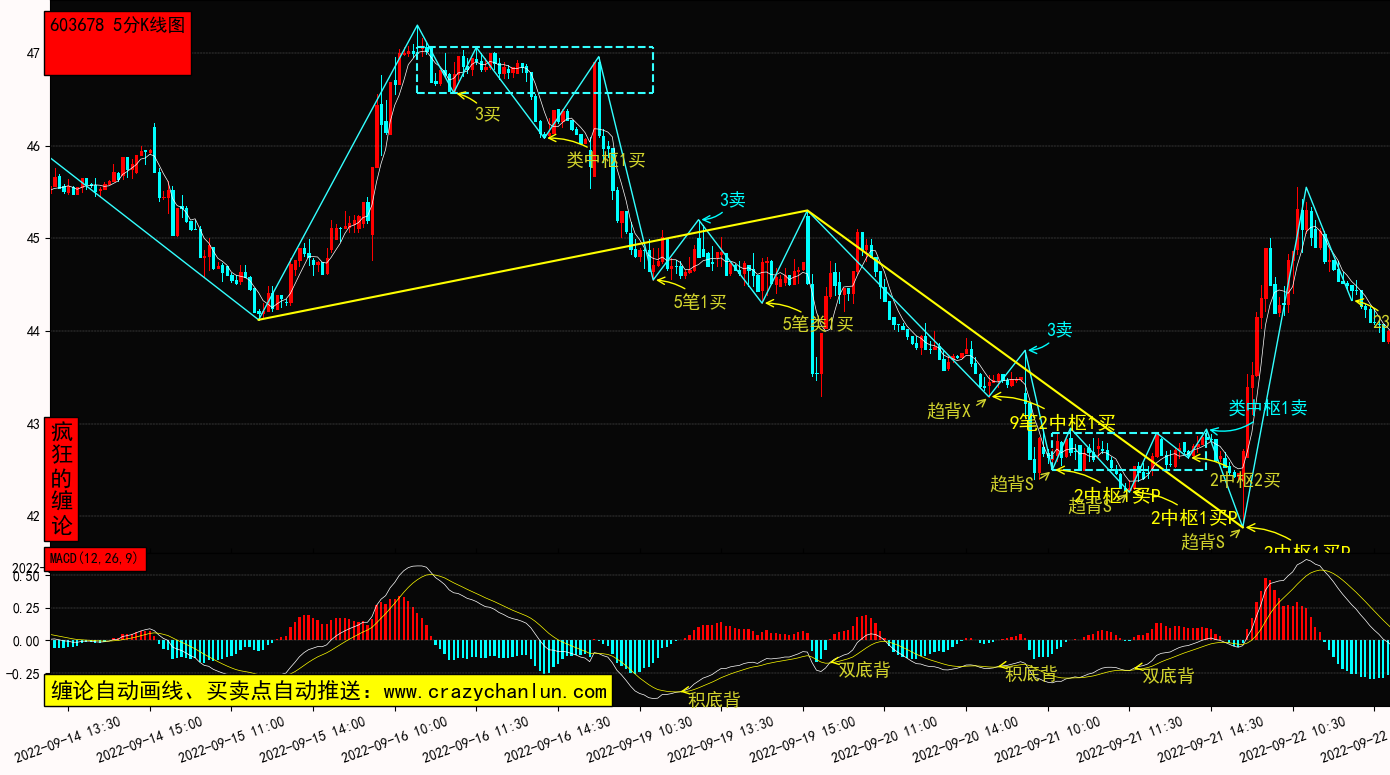Click the 603678 5分K线图 title box
1390x775 pixels.
[118, 44]
